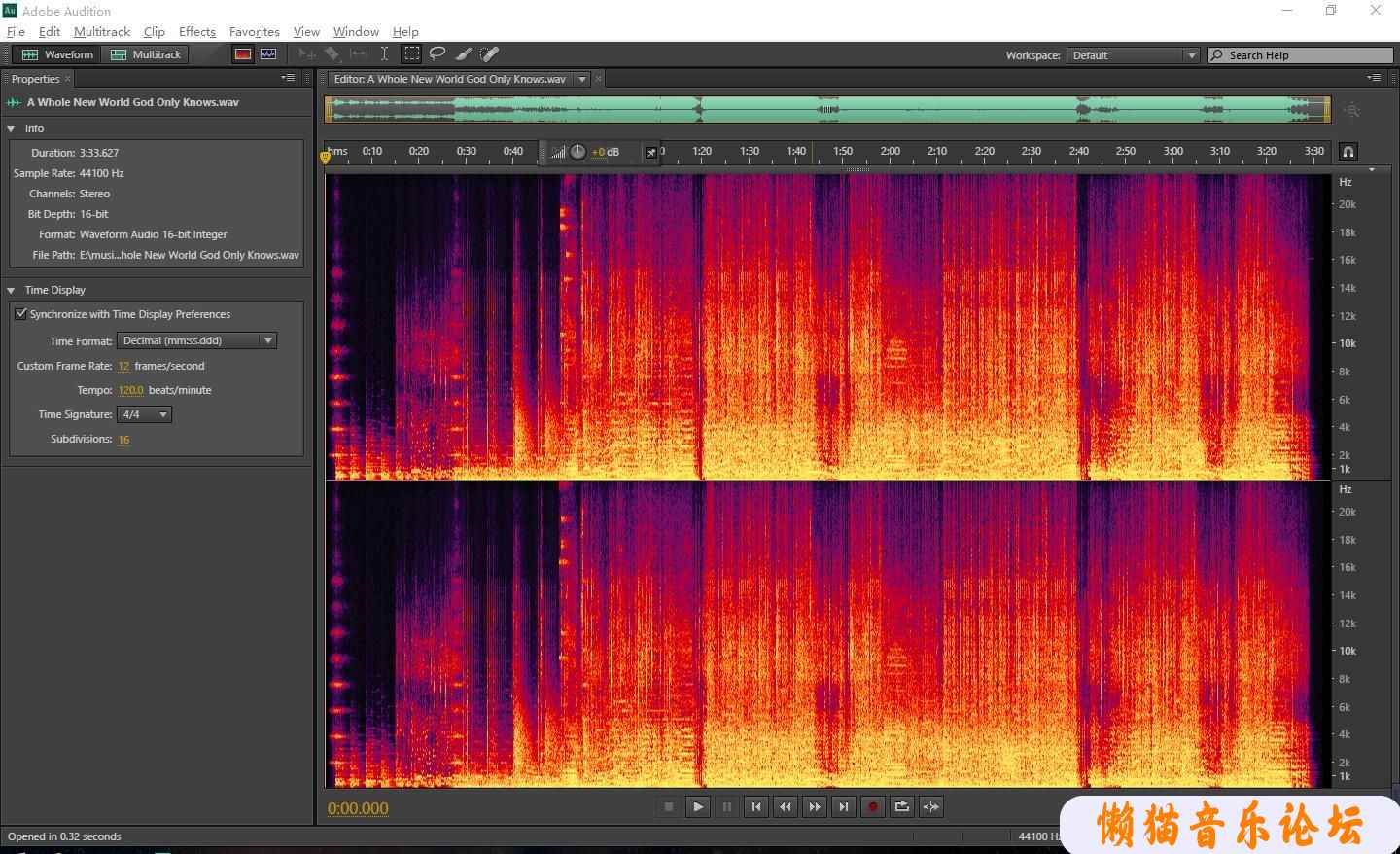1400x854 pixels.
Task: Open the Clip menu
Action: click(154, 31)
